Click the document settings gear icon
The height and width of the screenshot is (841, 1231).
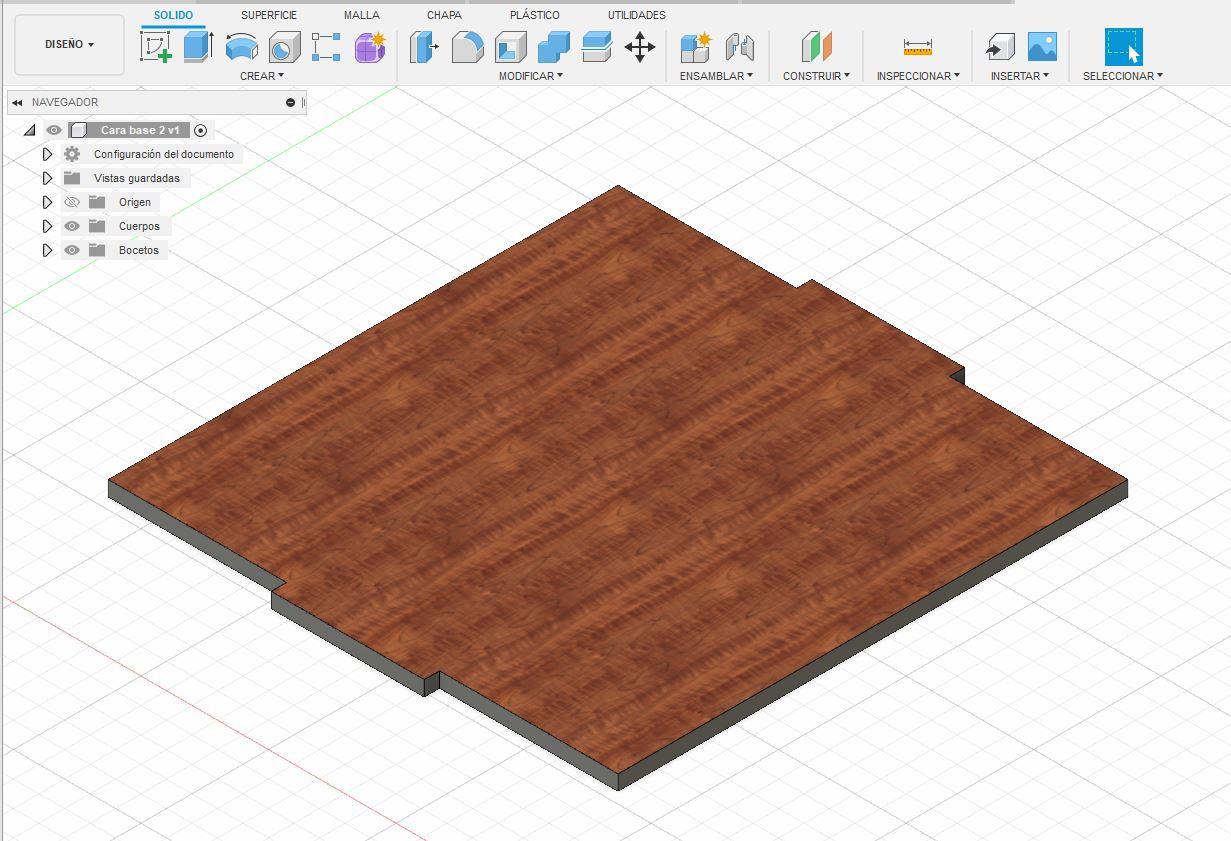pos(72,154)
